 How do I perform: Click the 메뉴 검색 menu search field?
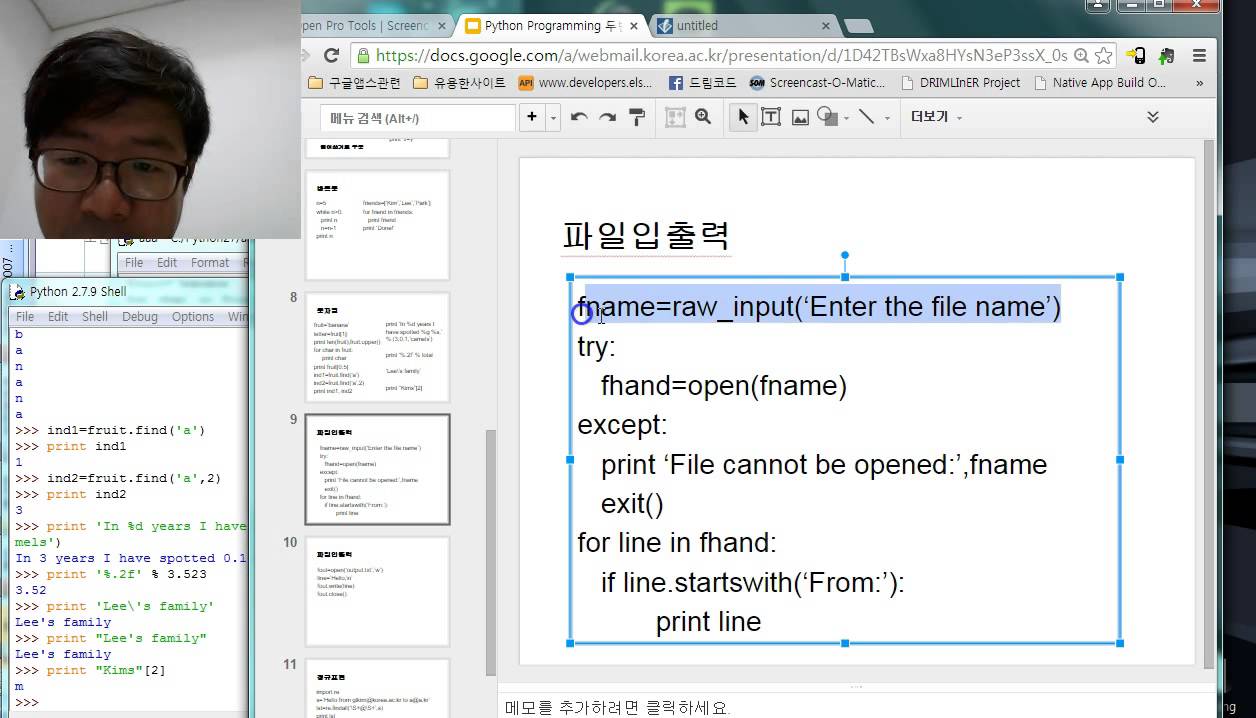418,118
